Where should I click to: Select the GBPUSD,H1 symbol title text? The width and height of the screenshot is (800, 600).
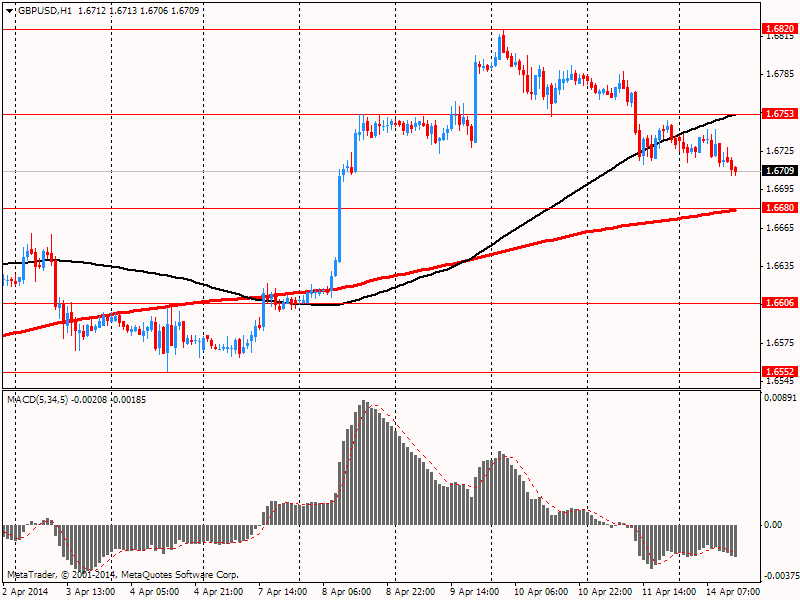coord(45,11)
